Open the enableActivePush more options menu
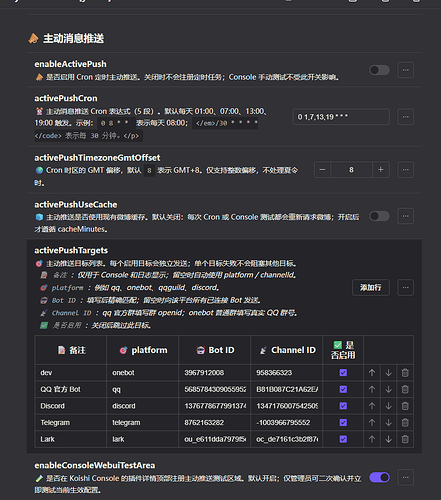The width and height of the screenshot is (441, 500). (x=406, y=70)
